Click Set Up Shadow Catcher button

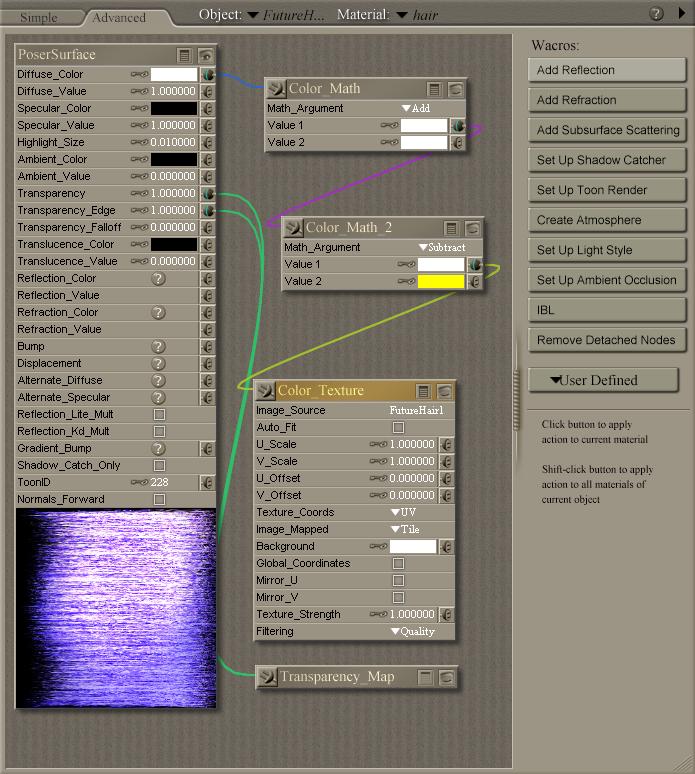[607, 160]
